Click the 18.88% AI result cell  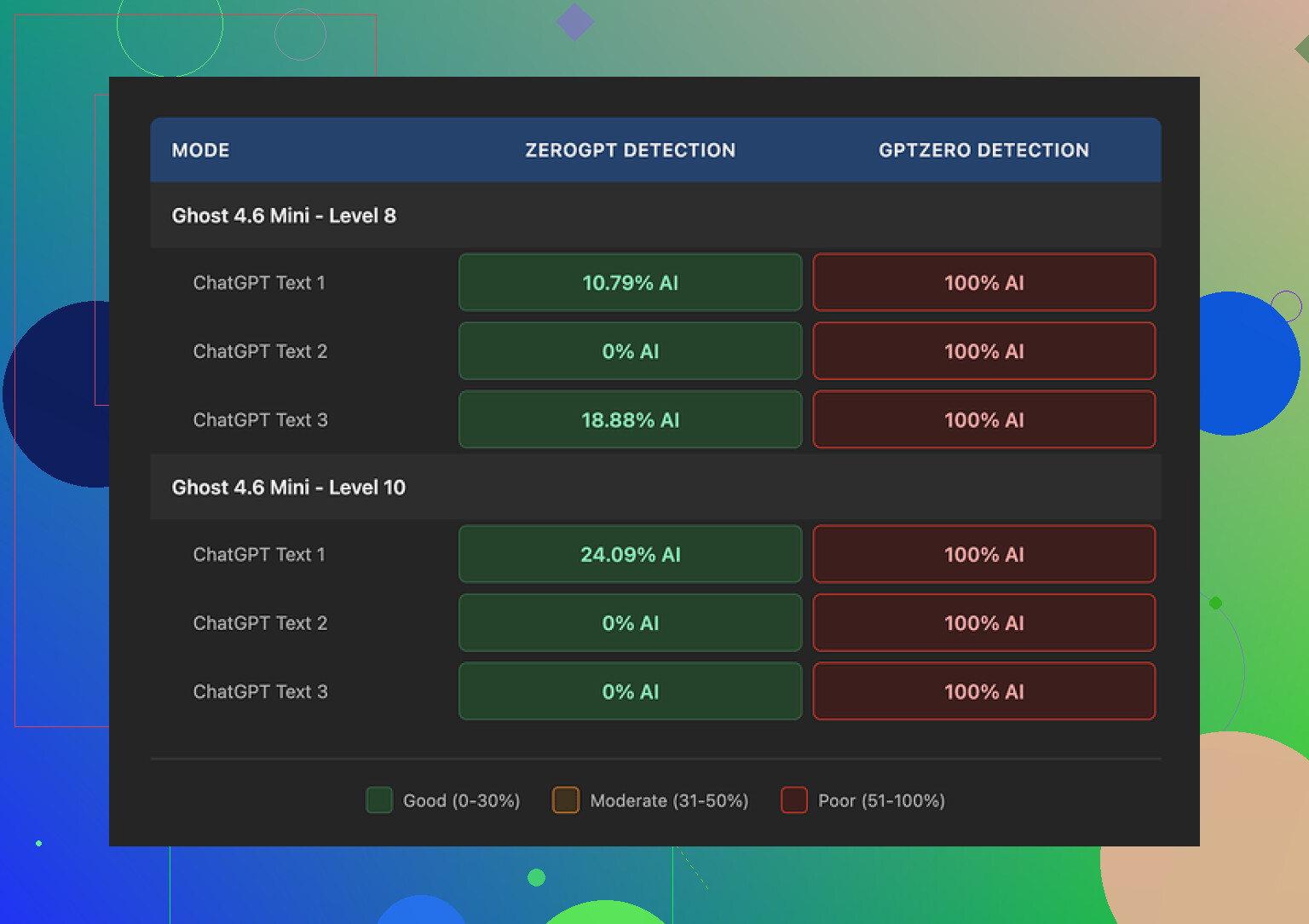click(x=630, y=420)
